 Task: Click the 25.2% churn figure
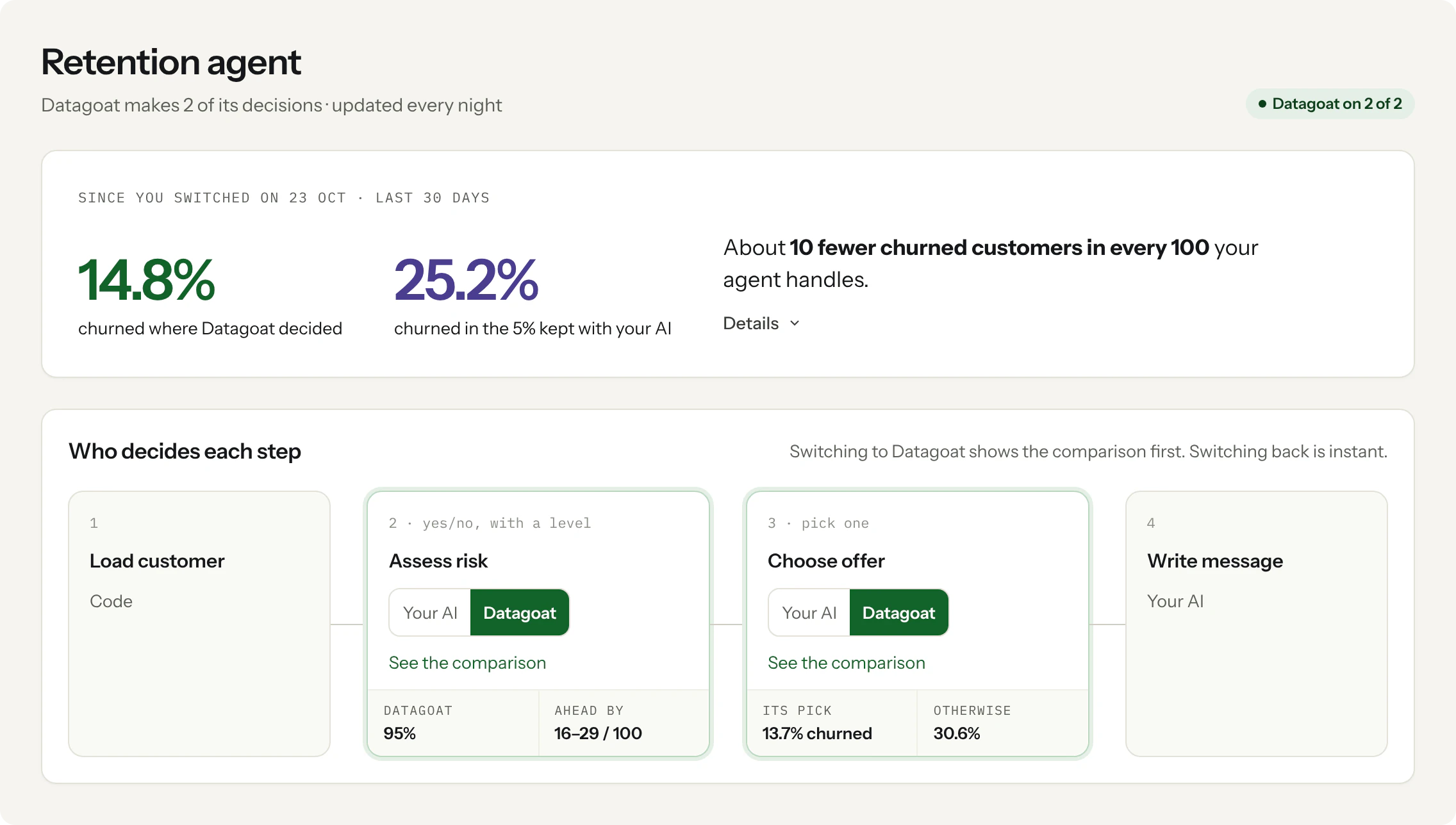466,280
